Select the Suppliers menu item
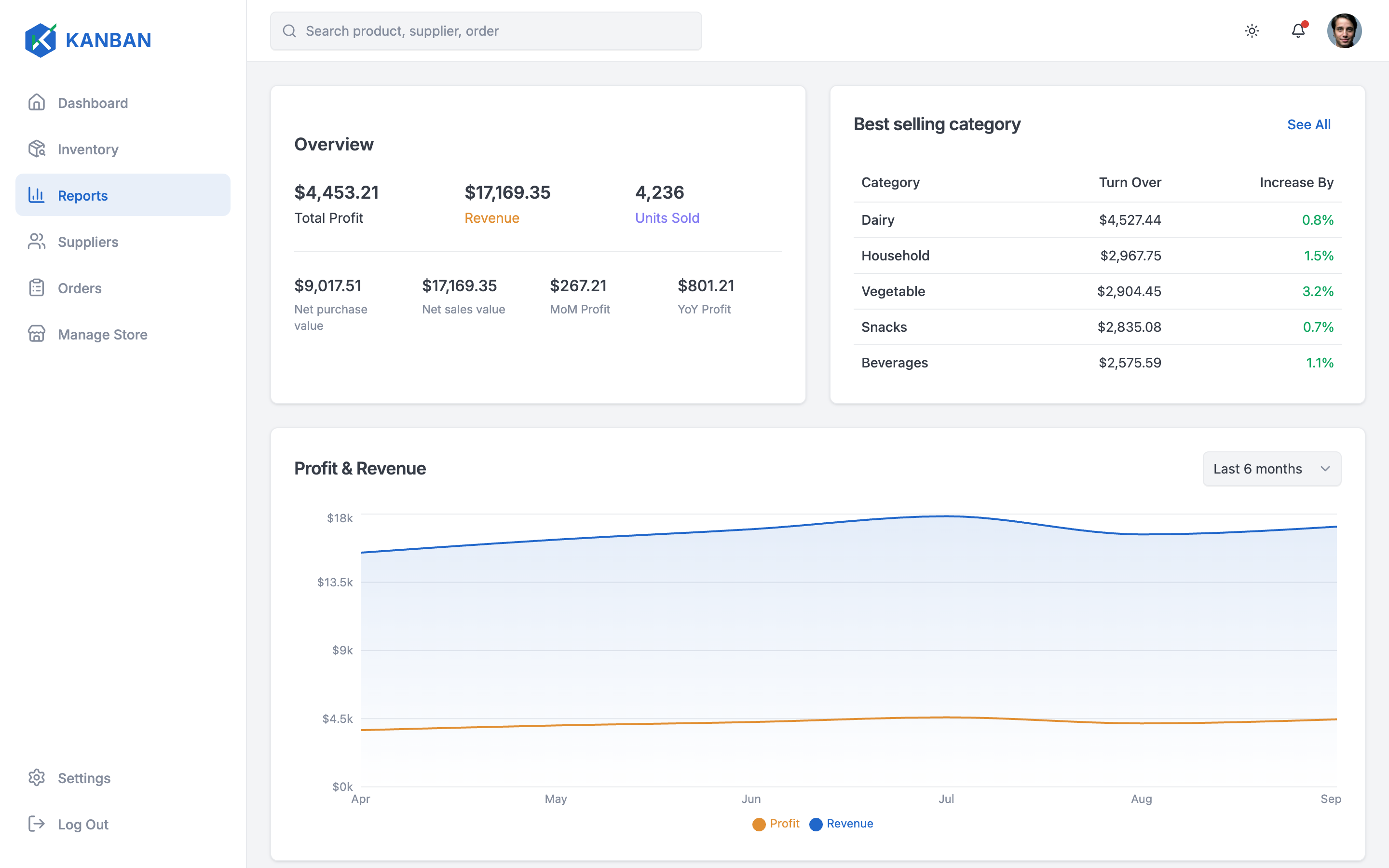The width and height of the screenshot is (1389, 868). click(x=123, y=242)
